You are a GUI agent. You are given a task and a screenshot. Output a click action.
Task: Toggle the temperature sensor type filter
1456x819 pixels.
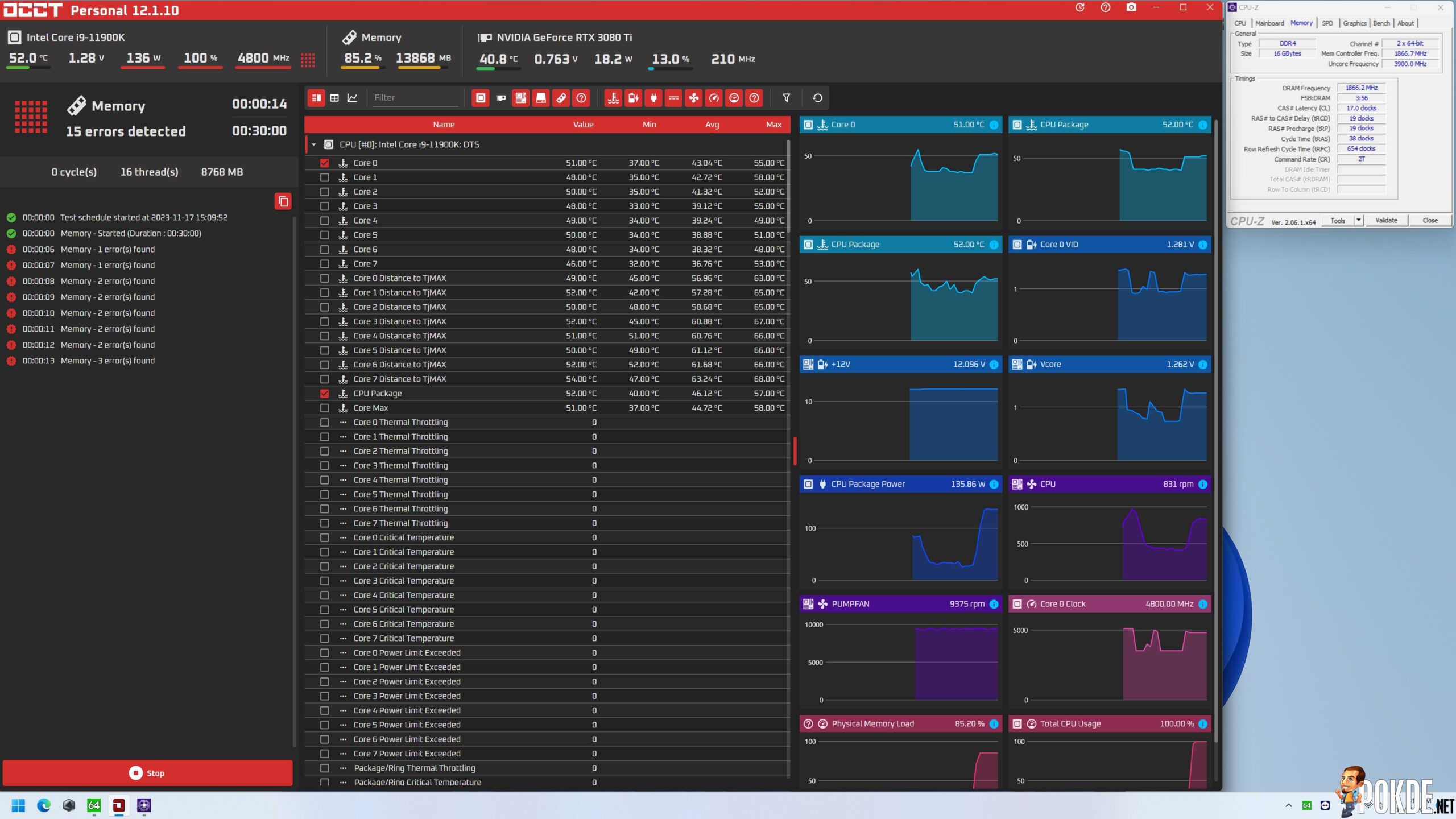[x=613, y=98]
